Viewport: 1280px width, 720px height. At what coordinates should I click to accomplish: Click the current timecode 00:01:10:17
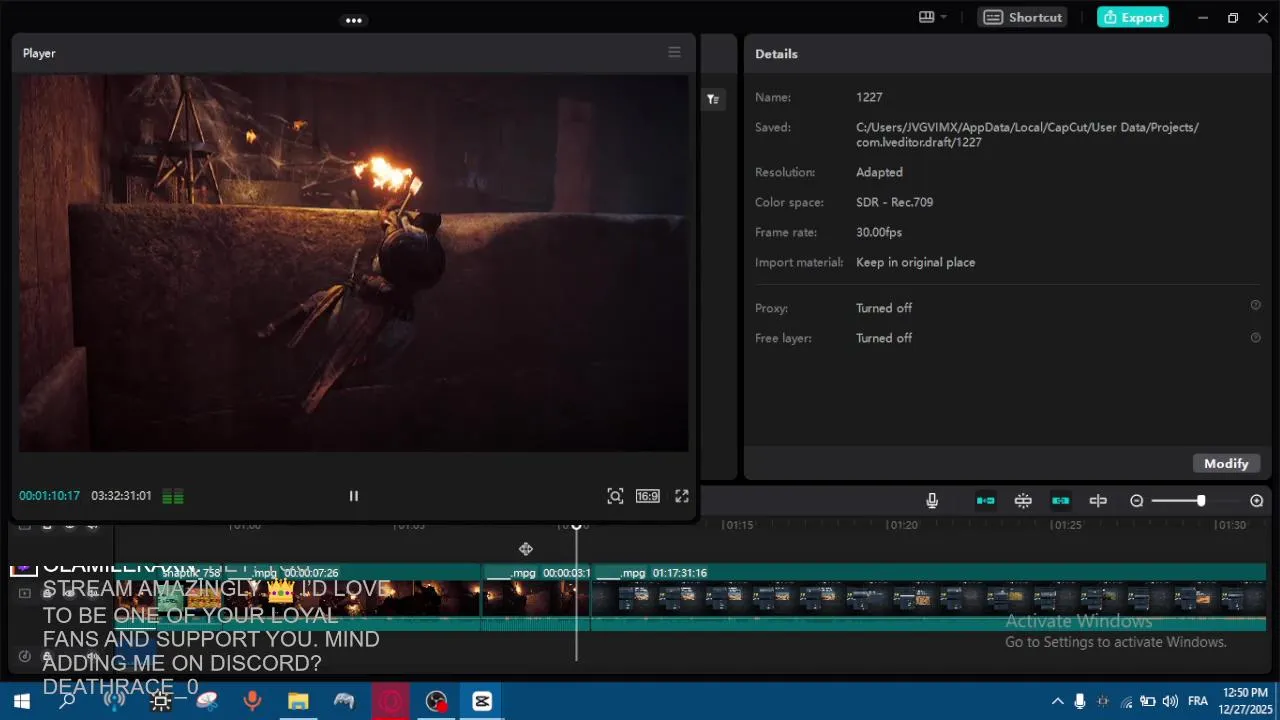click(49, 496)
